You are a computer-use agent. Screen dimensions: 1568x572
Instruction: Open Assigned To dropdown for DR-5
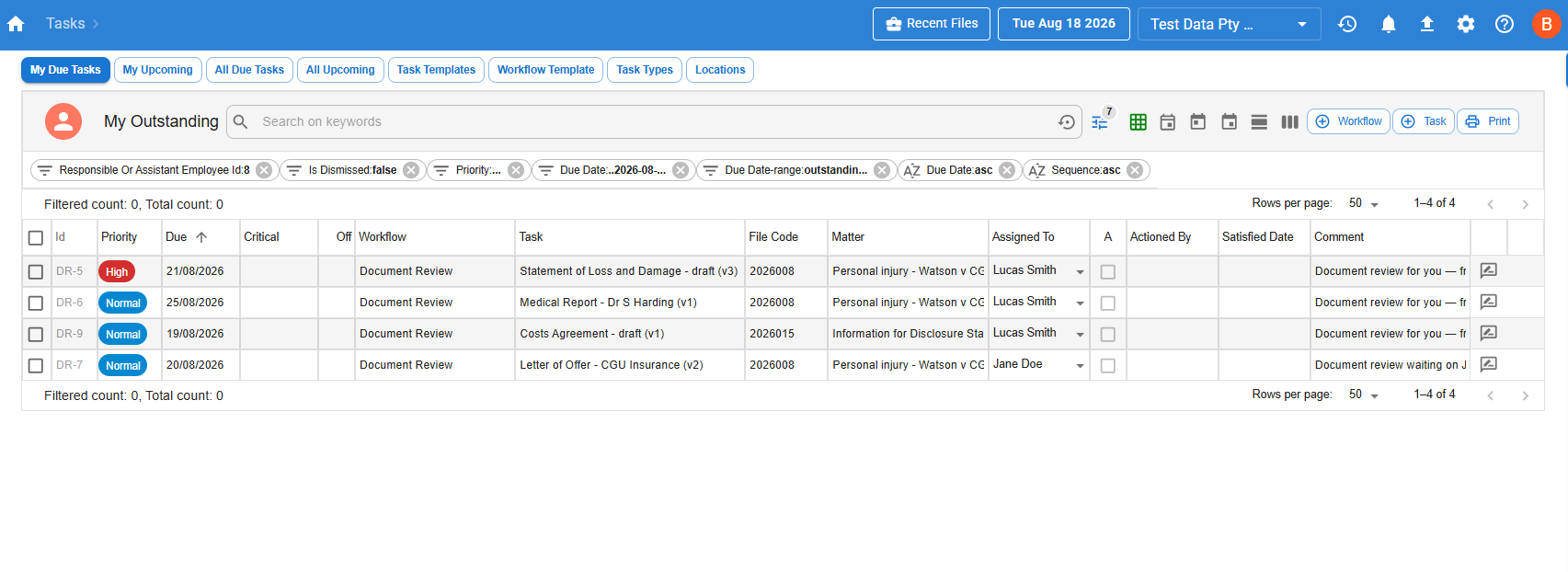pos(1080,272)
